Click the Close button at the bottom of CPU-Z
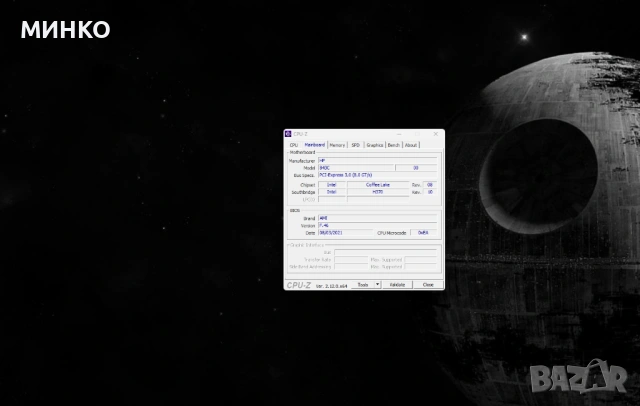The height and width of the screenshot is (406, 640). click(428, 285)
